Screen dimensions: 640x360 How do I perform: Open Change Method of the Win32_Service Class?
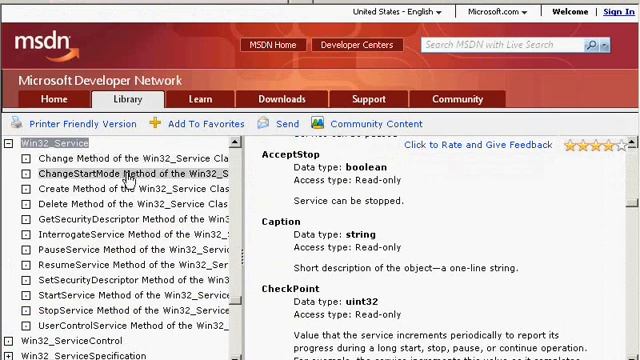point(133,158)
